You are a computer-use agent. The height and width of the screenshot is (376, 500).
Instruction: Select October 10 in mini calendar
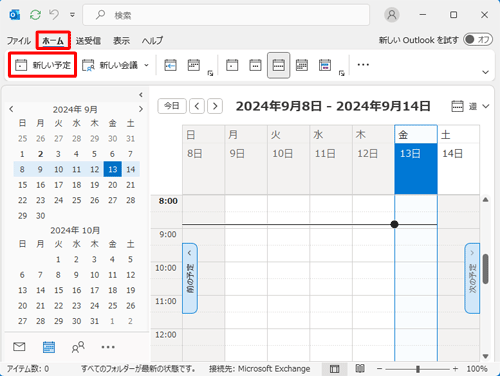94,275
